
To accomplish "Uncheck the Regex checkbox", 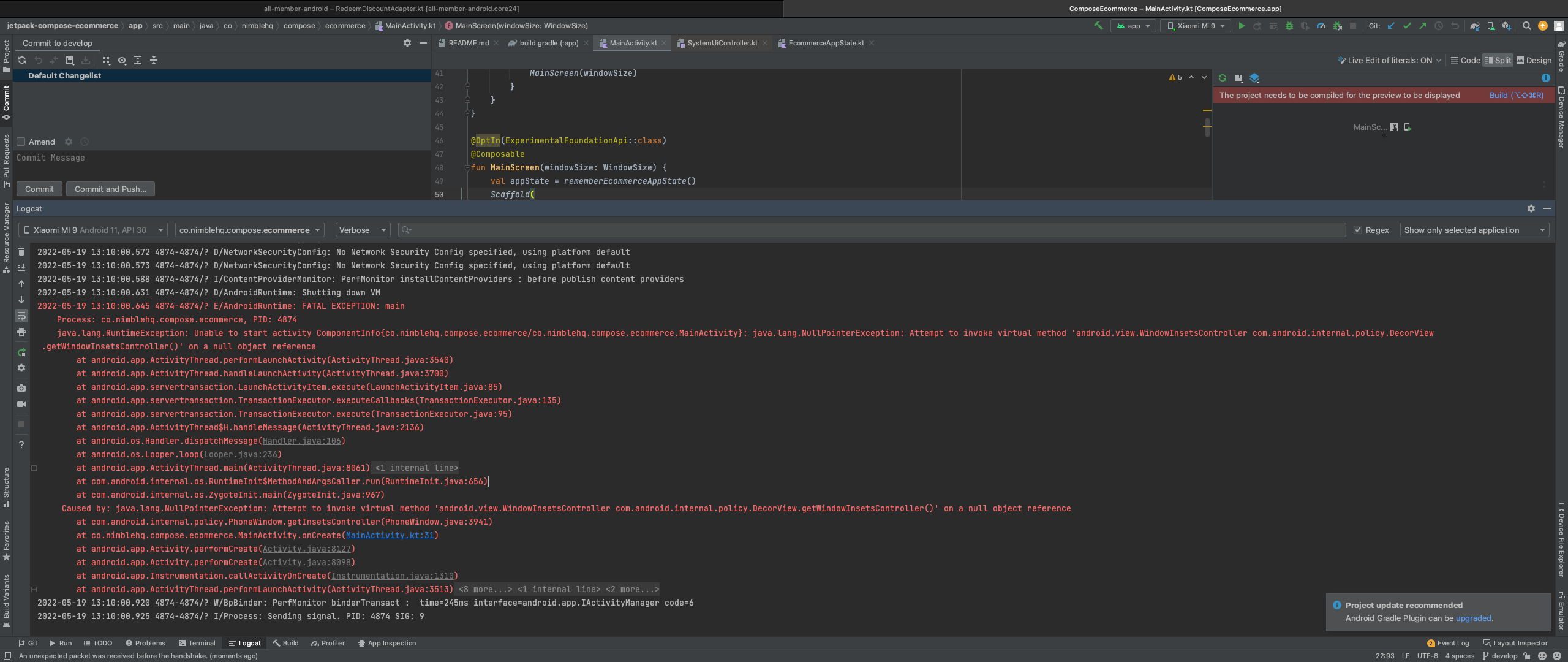I will coord(1358,230).
